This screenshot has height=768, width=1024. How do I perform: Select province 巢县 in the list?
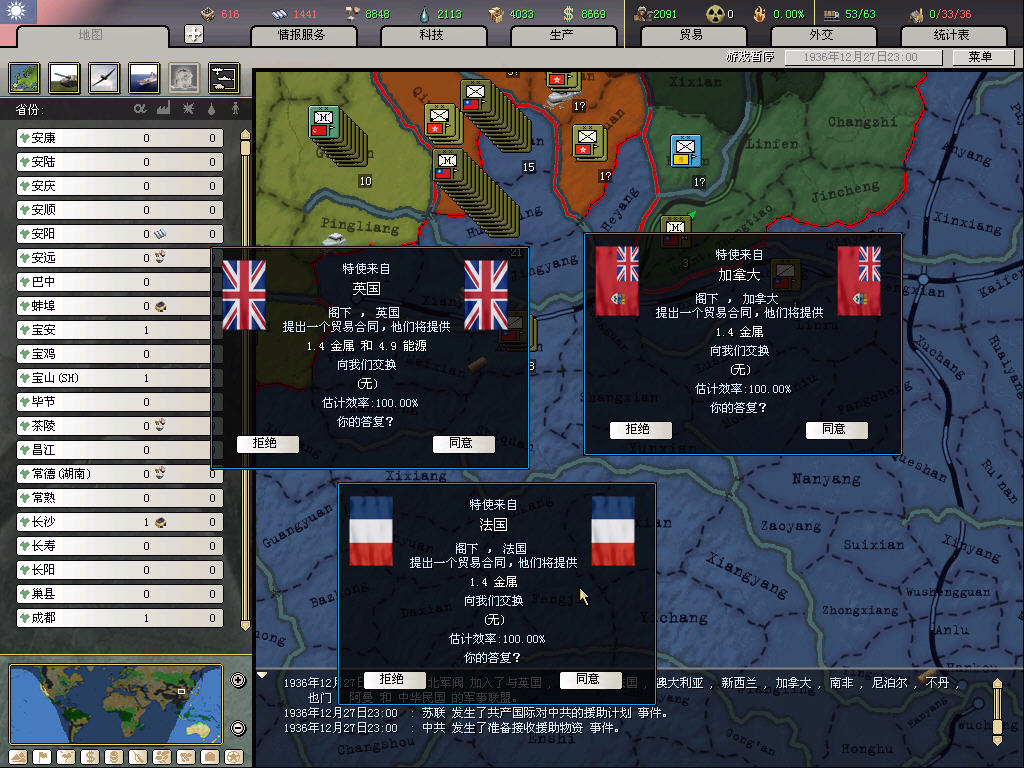coord(120,594)
